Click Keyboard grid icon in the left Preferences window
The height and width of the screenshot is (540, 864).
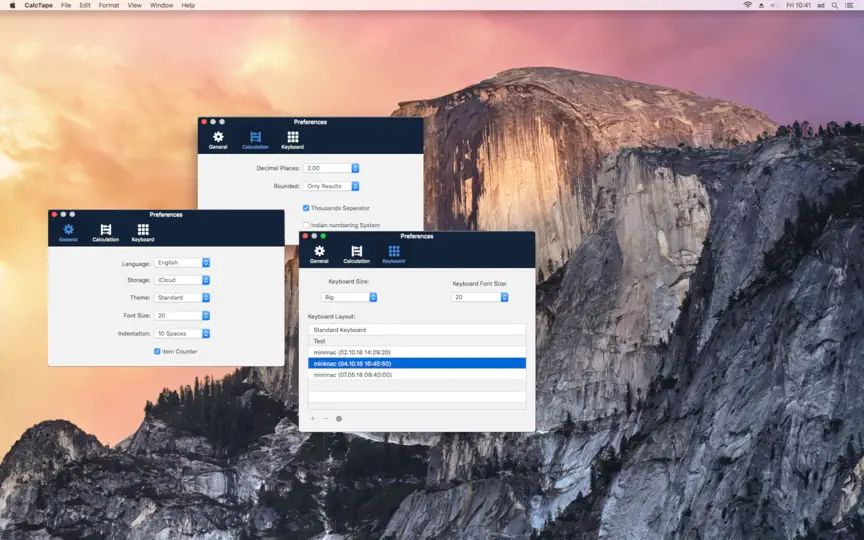click(x=143, y=233)
